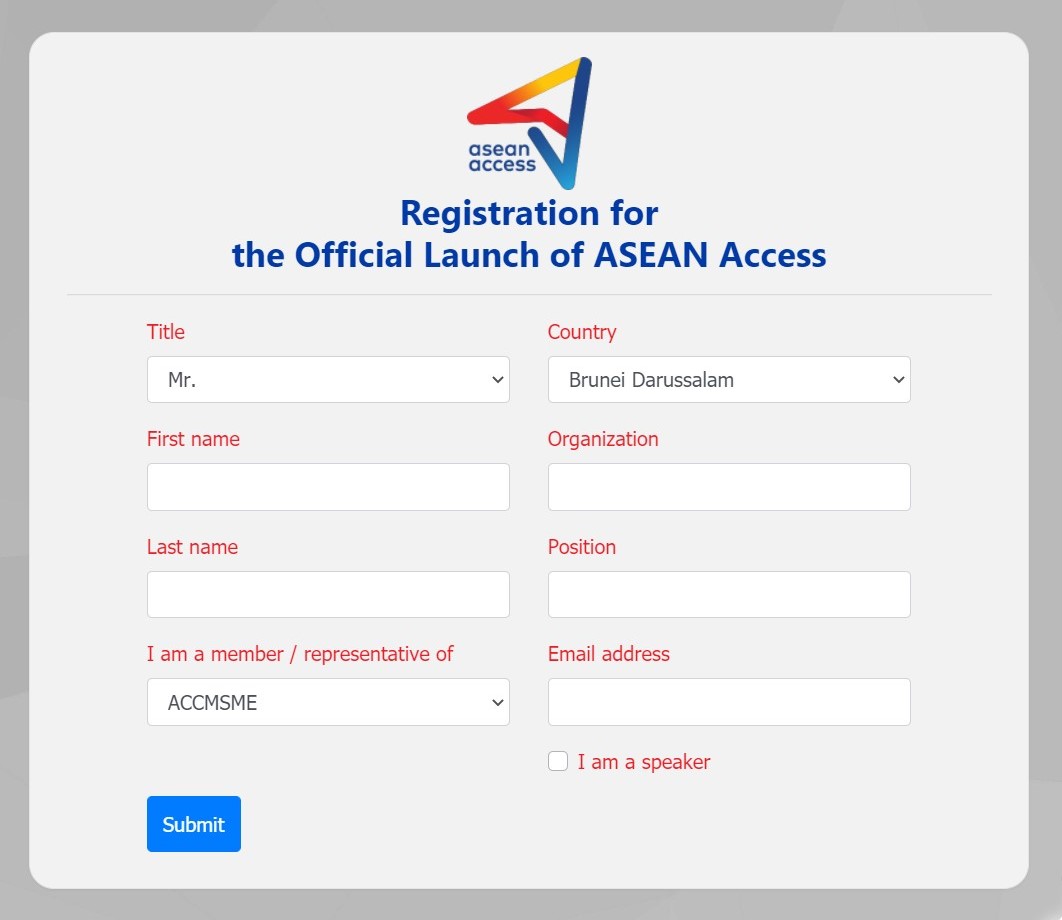Focus the Last name input field
Image resolution: width=1062 pixels, height=920 pixels.
click(x=328, y=594)
